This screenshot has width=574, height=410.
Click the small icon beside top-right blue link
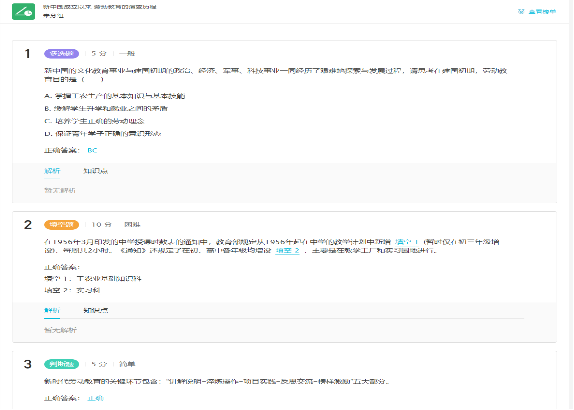pyautogui.click(x=521, y=12)
